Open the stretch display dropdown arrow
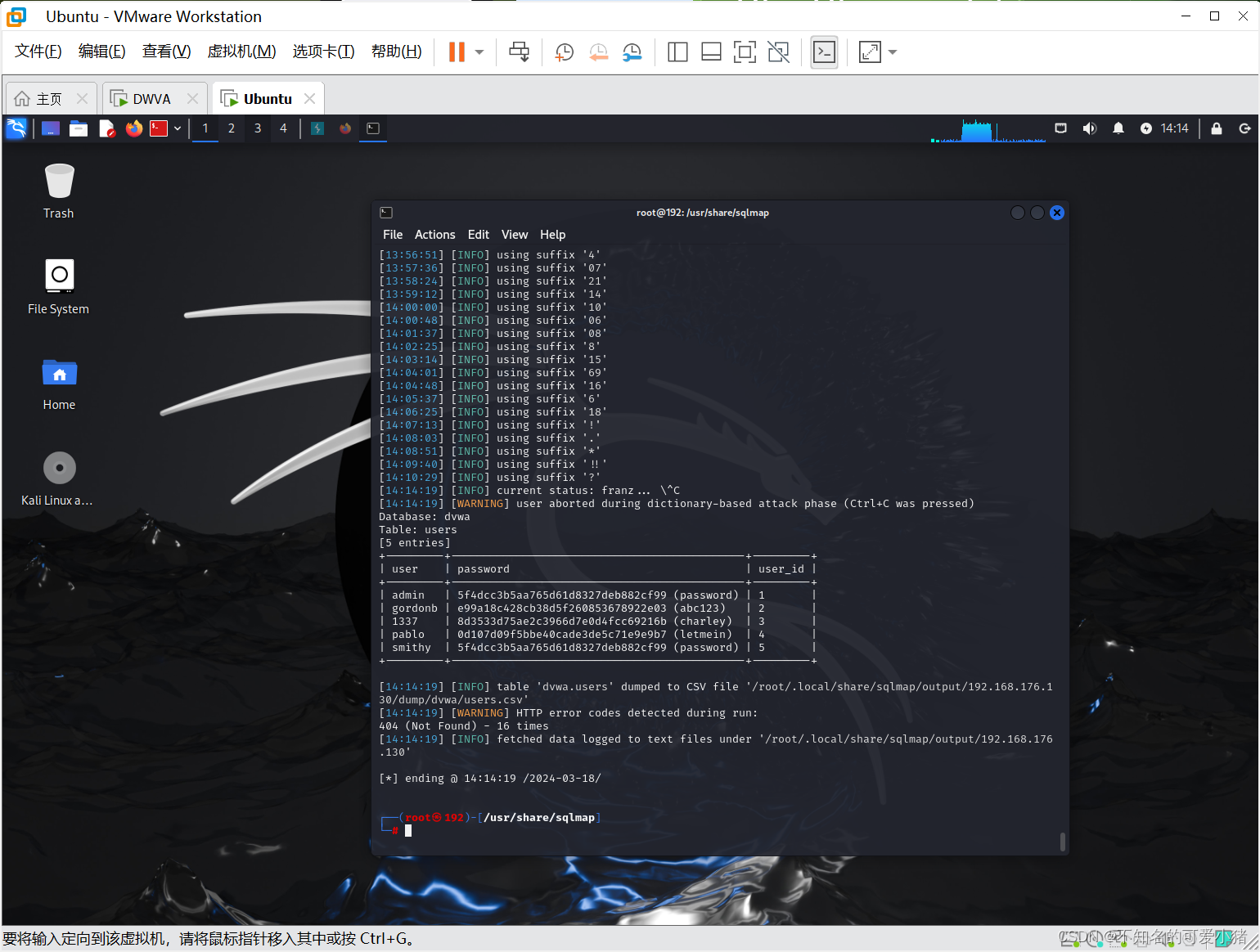Viewport: 1260px width, 952px height. pos(893,52)
